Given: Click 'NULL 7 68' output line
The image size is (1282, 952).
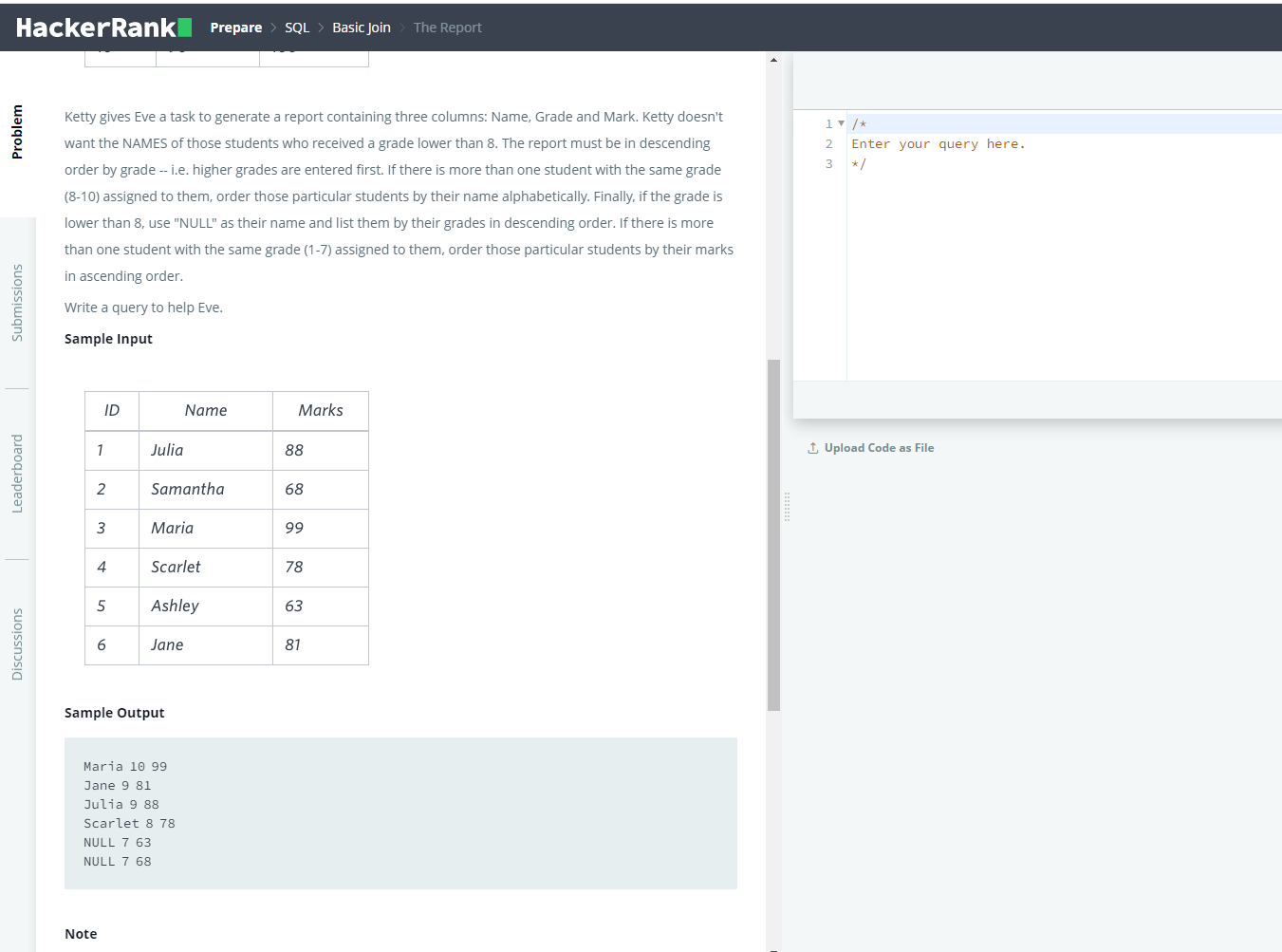Looking at the screenshot, I should (118, 862).
